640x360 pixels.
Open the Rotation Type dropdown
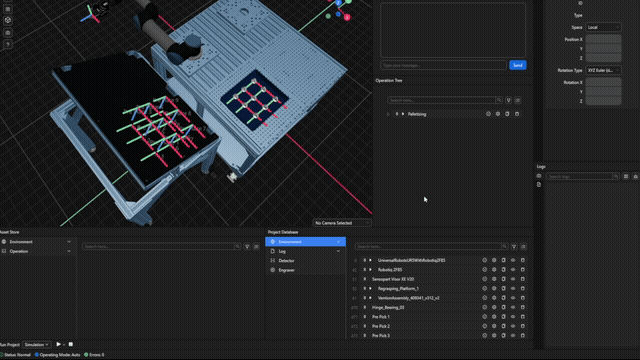pyautogui.click(x=603, y=70)
